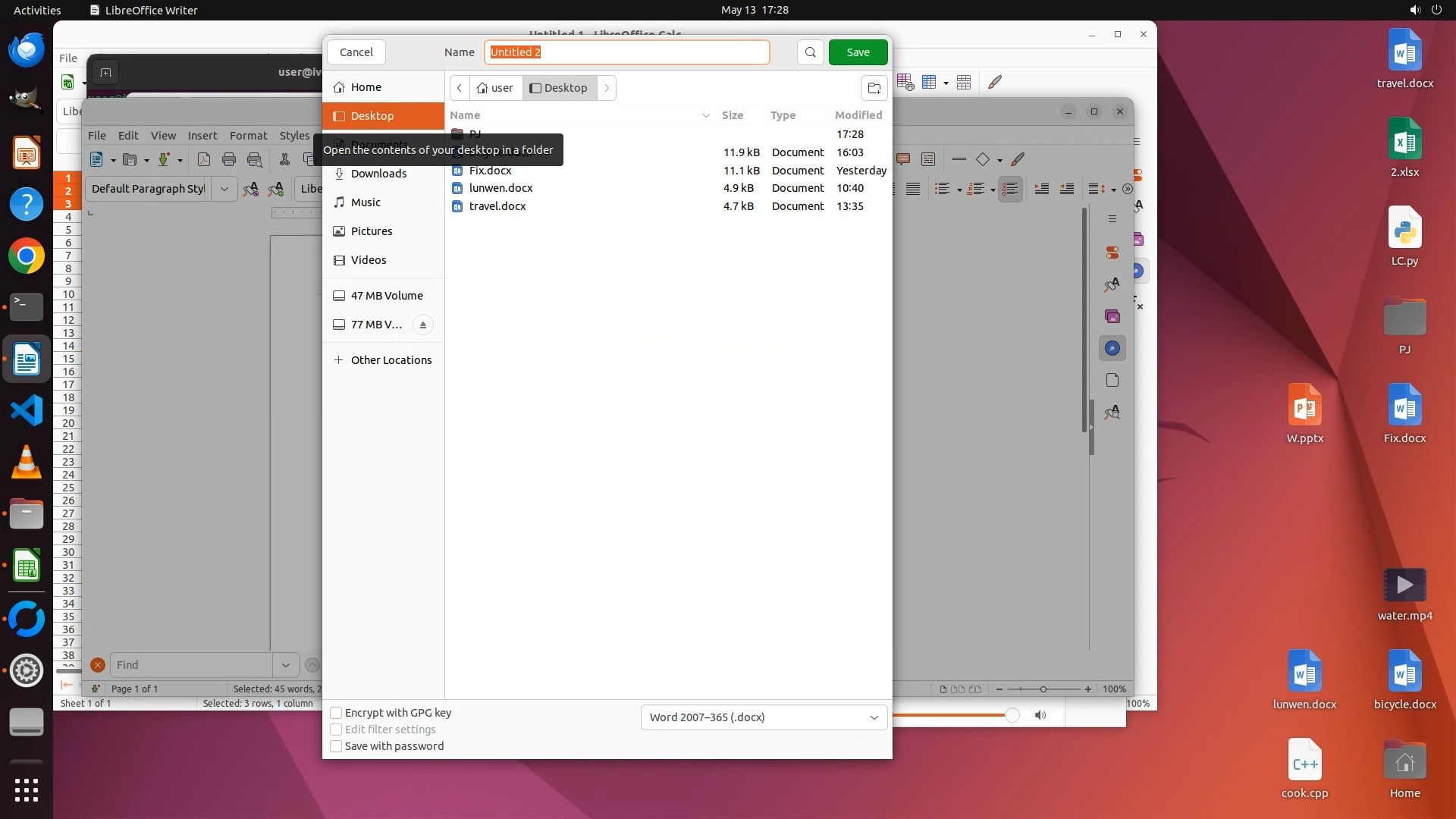
Task: Open the Insert menu in Writer
Action: (202, 136)
